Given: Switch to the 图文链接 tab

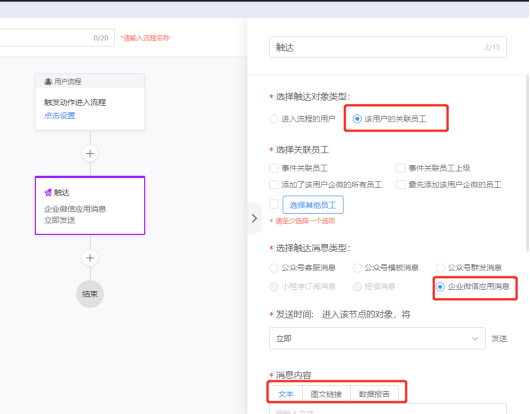Looking at the screenshot, I should pos(326,394).
